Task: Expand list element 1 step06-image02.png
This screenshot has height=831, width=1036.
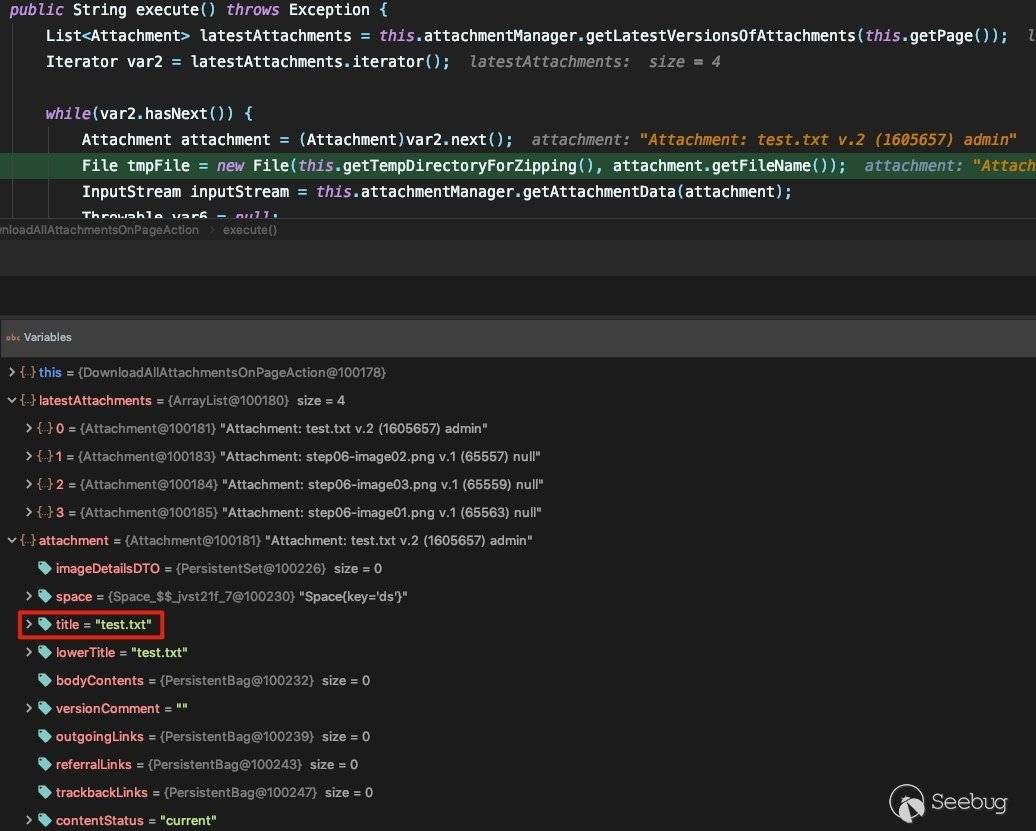Action: coord(28,456)
